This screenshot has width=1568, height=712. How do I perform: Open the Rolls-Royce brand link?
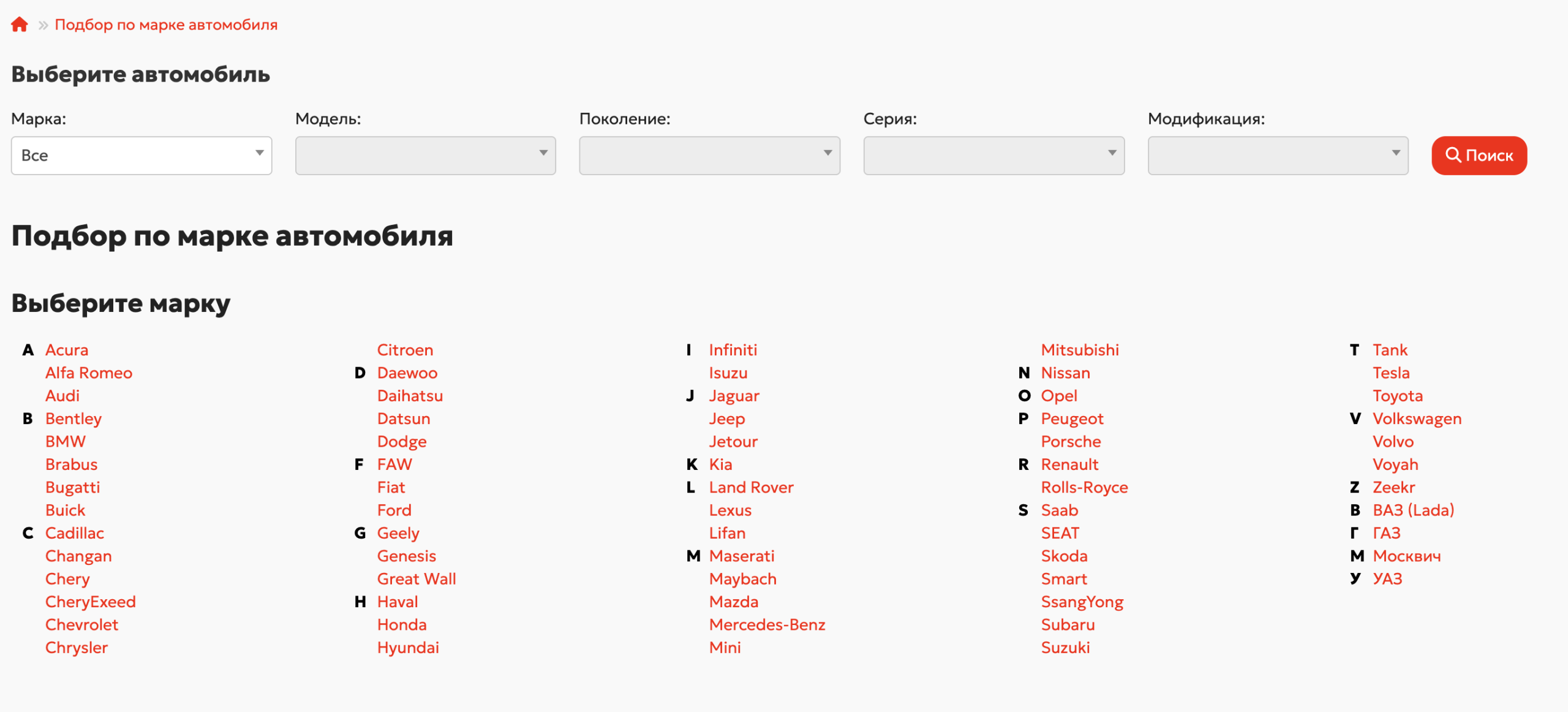click(1084, 487)
